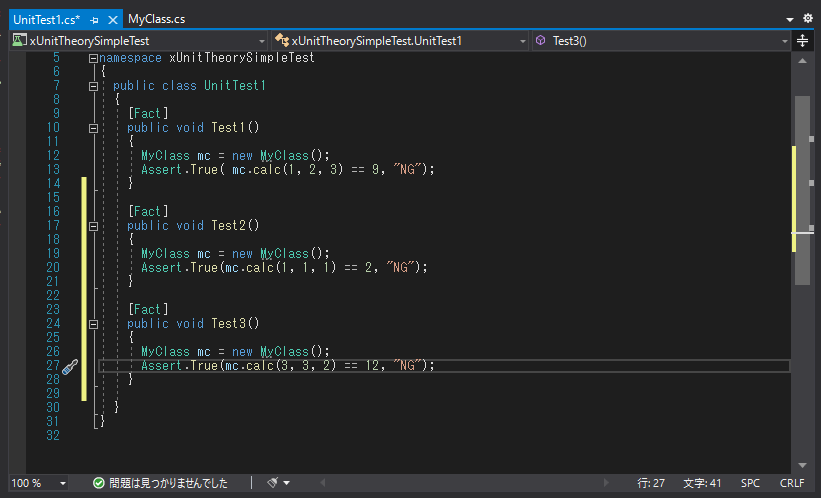The width and height of the screenshot is (821, 498).
Task: Click line number 32 in the margin
Action: 53,436
